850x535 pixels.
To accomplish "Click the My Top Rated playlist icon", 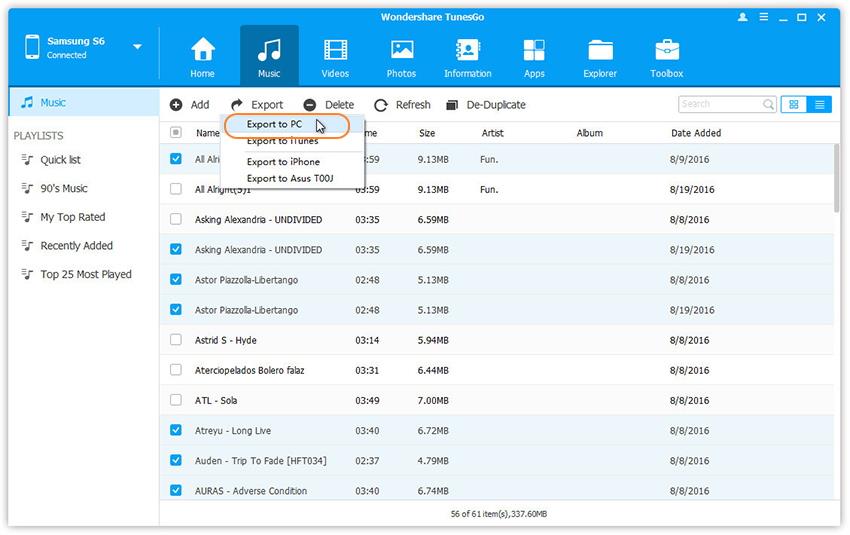I will 27,217.
